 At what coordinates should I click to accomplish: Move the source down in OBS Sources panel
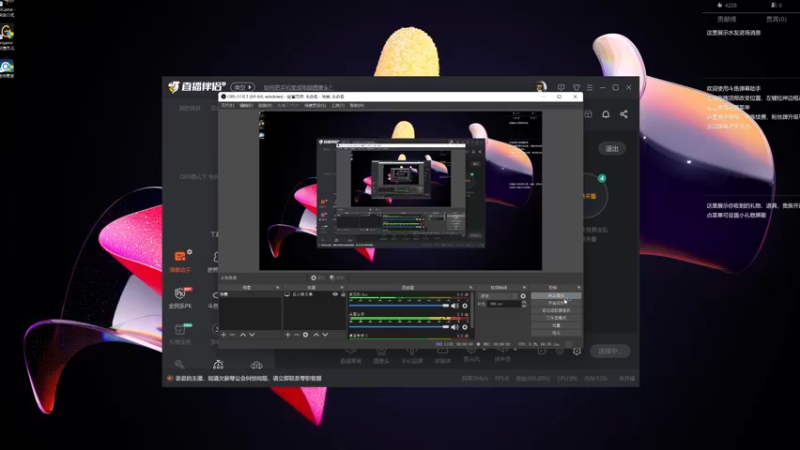pos(326,335)
